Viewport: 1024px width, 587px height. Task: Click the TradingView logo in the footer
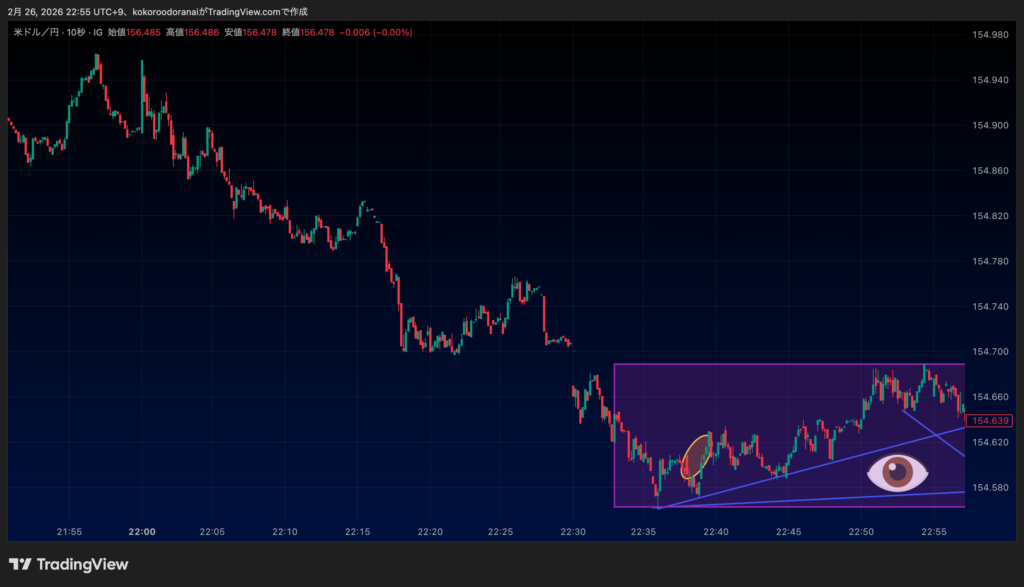point(69,564)
